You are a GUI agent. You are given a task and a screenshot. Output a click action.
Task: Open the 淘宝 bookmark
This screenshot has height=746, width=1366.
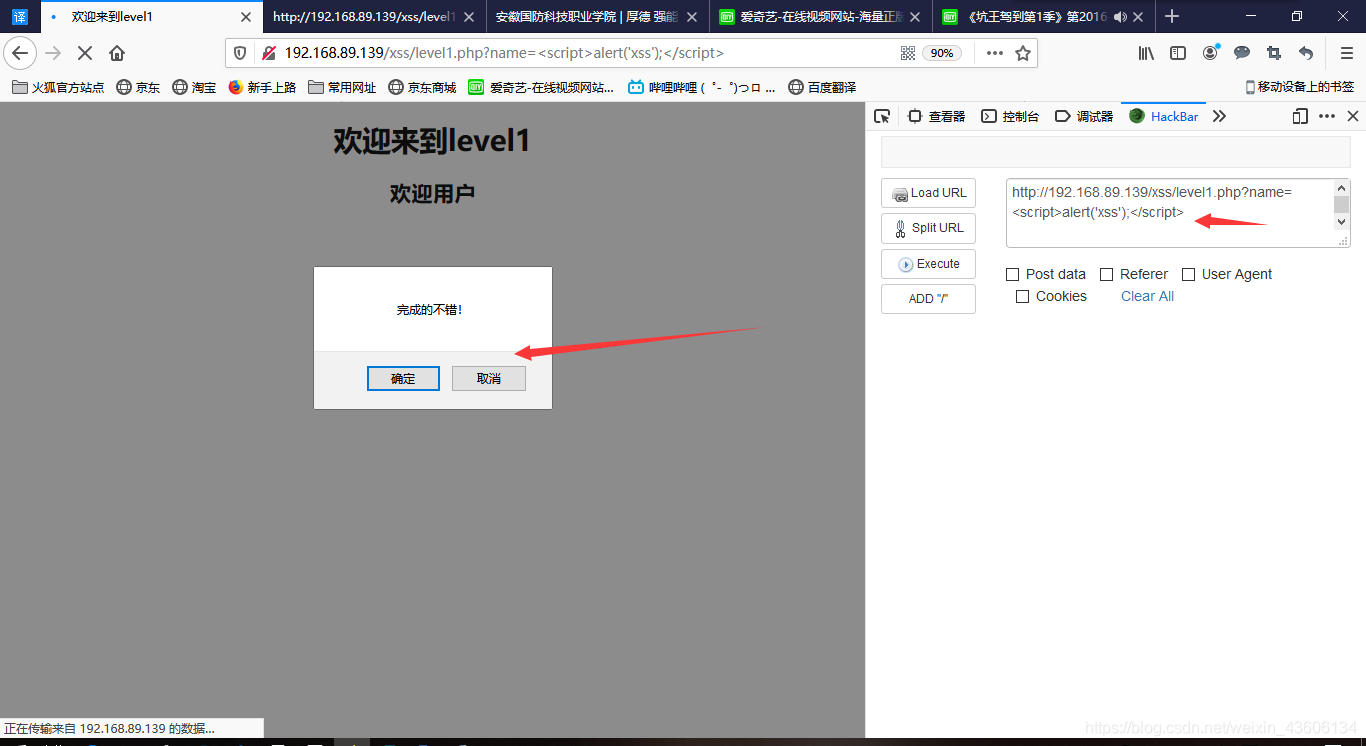(194, 87)
